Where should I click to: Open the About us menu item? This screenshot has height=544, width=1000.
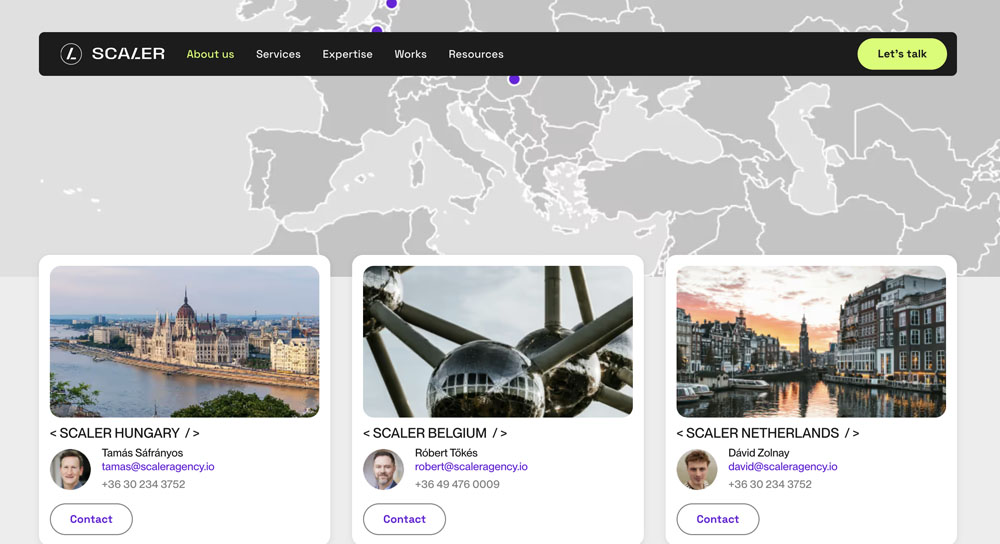point(210,54)
